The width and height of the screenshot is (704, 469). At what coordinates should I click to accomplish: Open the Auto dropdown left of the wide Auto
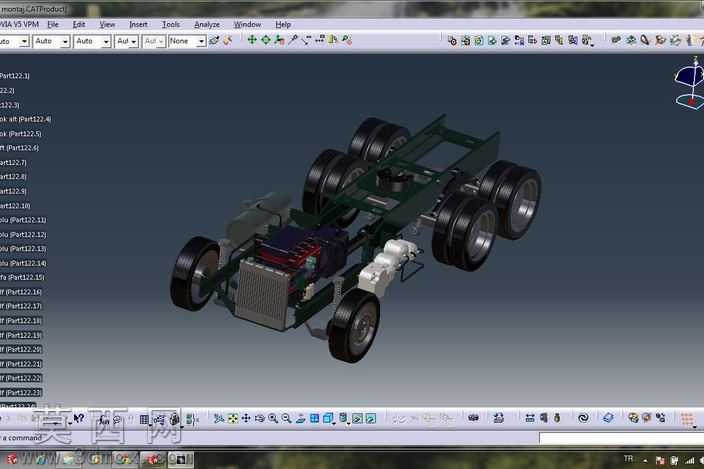pyautogui.click(x=51, y=41)
